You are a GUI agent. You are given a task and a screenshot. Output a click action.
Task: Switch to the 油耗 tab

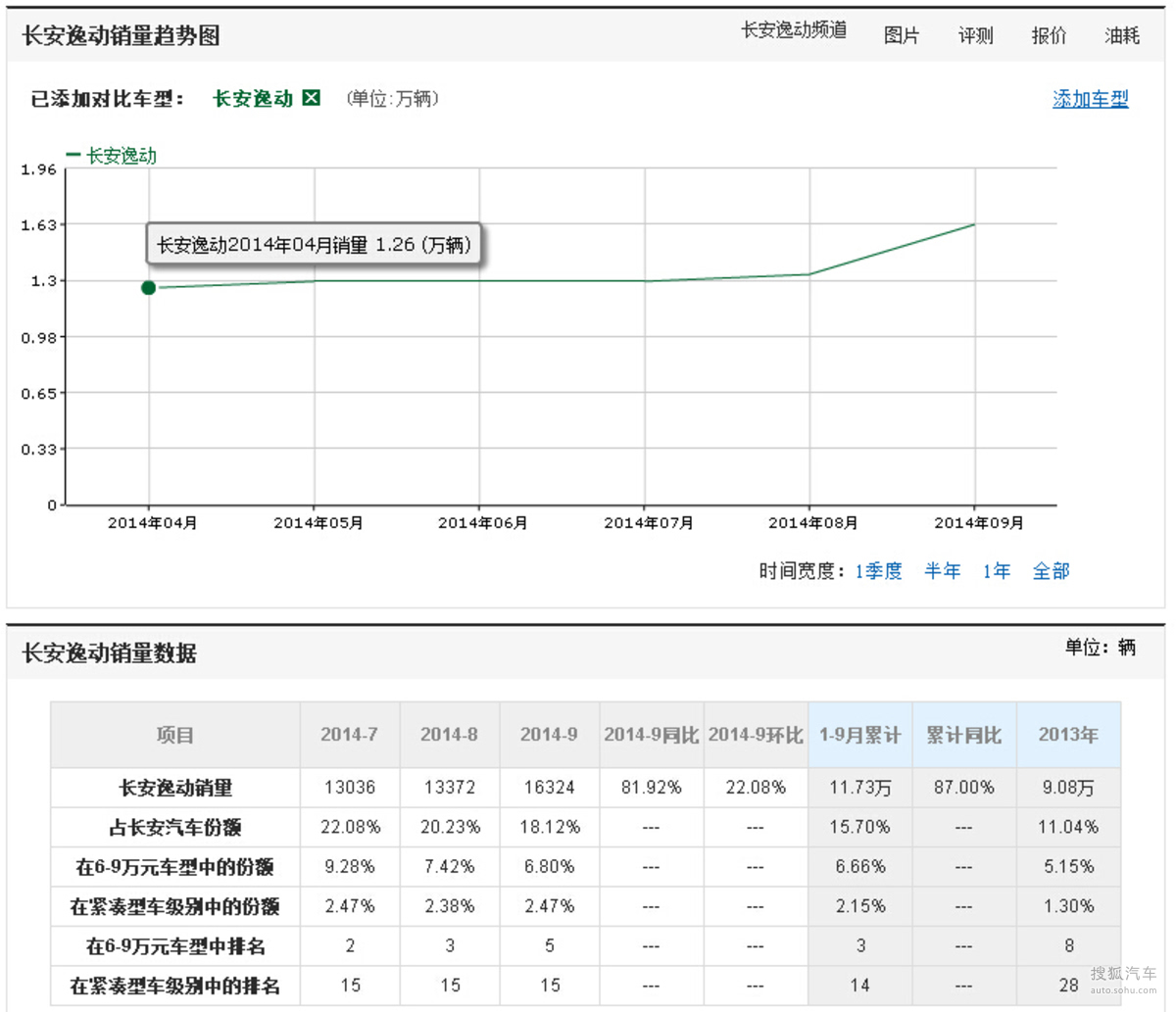pyautogui.click(x=1122, y=36)
